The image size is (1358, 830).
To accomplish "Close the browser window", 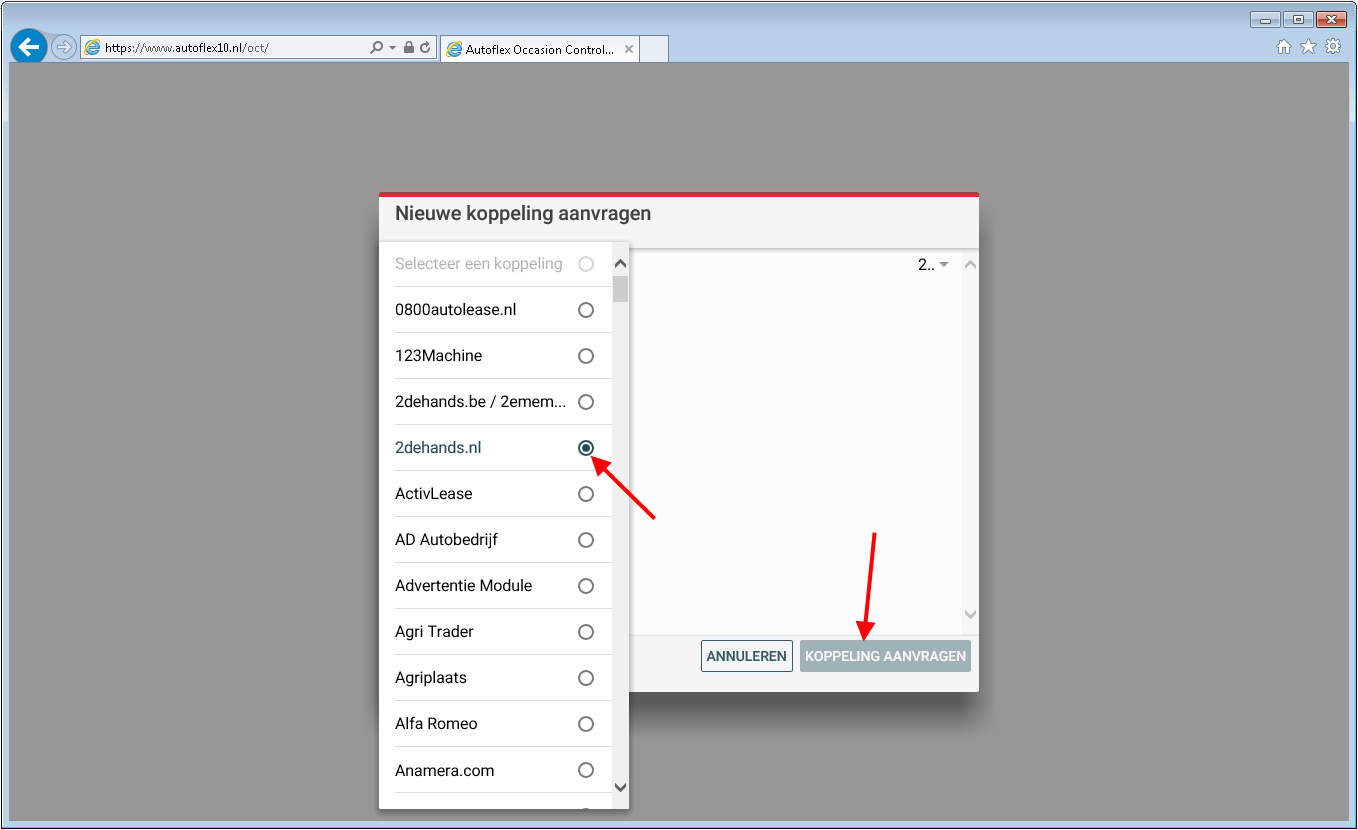I will [x=1331, y=19].
